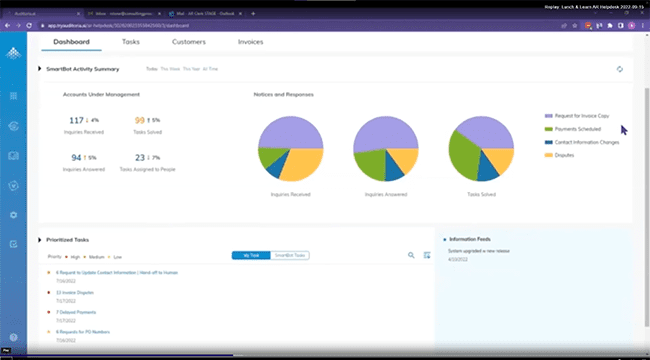Collapse the SmartBot Activity Summary section

[39, 68]
